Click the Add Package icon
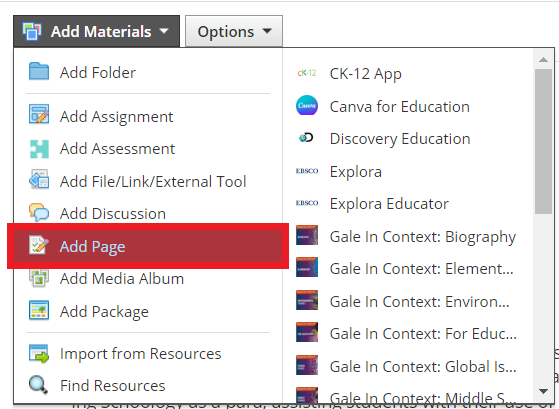Image resolution: width=559 pixels, height=409 pixels. pos(39,310)
